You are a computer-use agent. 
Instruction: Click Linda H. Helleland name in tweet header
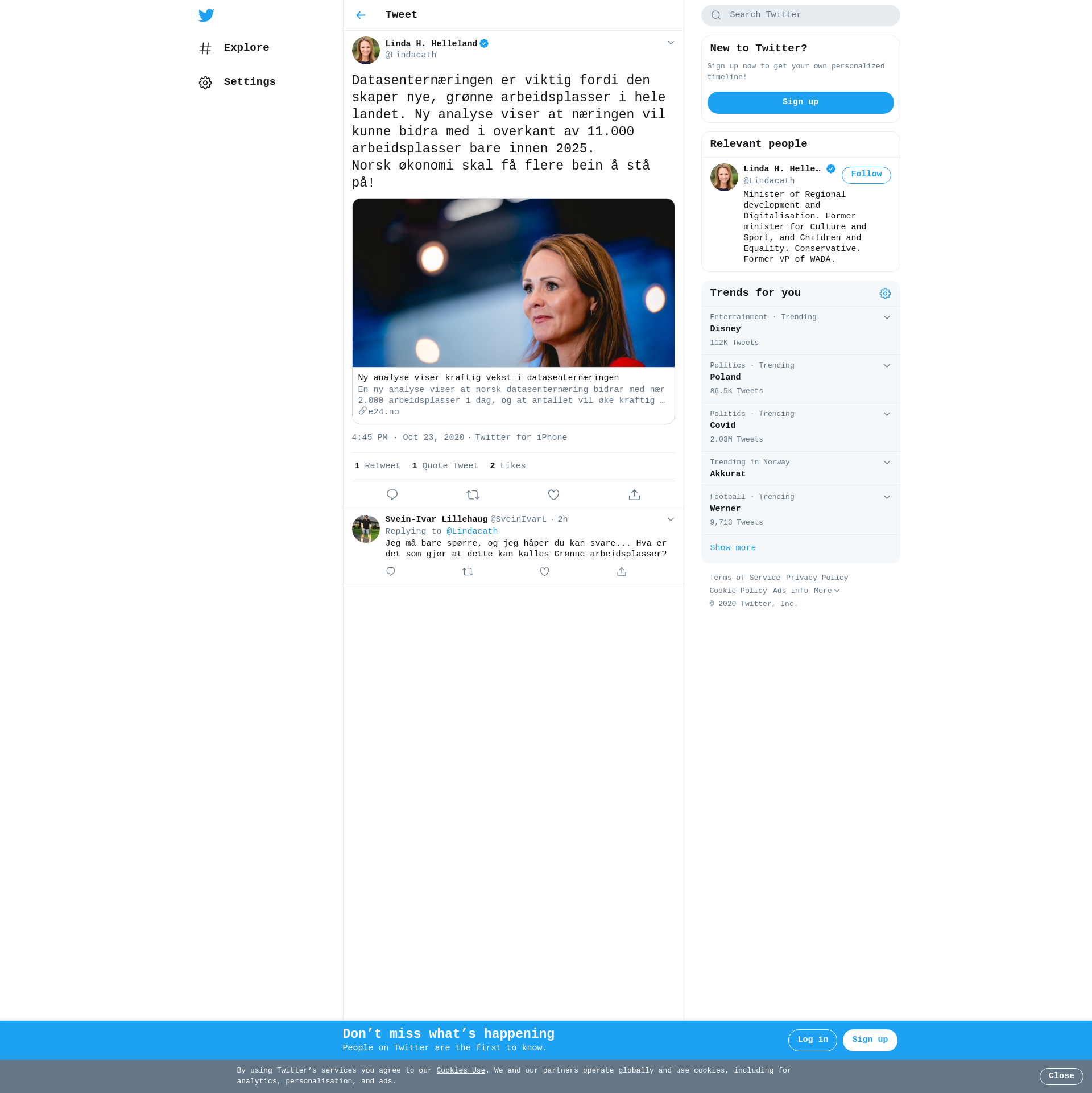(431, 44)
